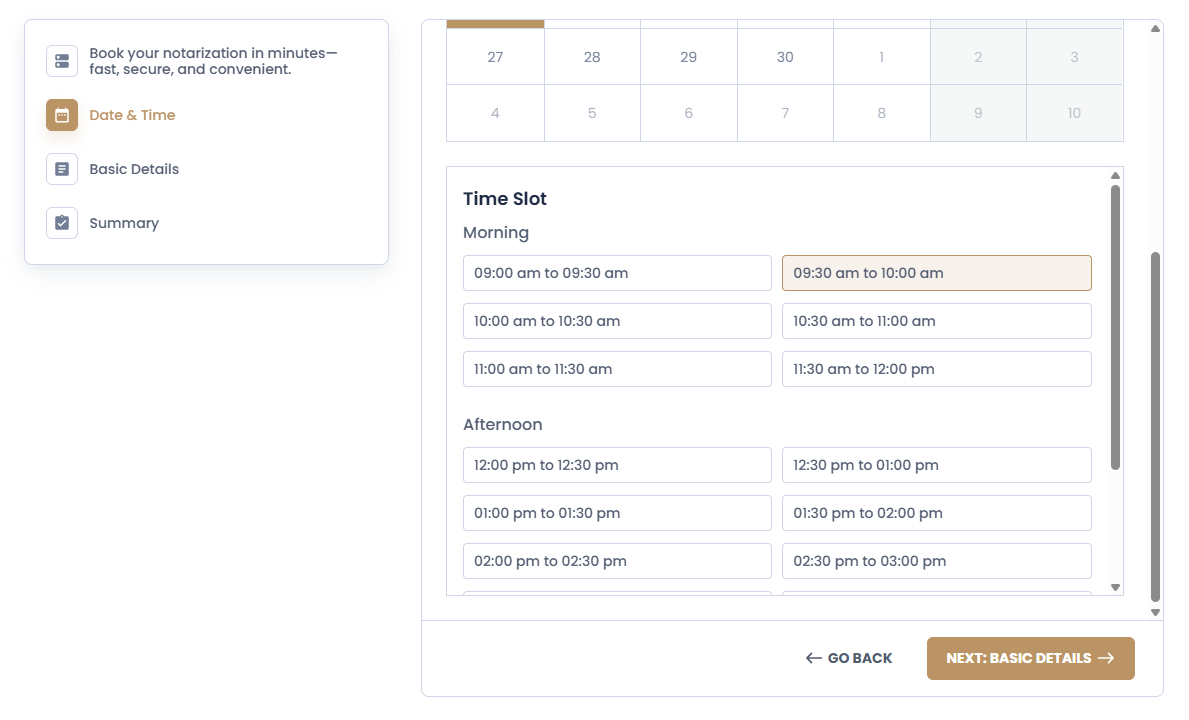Click the Date & Time calendar icon
This screenshot has width=1189, height=720.
click(62, 115)
